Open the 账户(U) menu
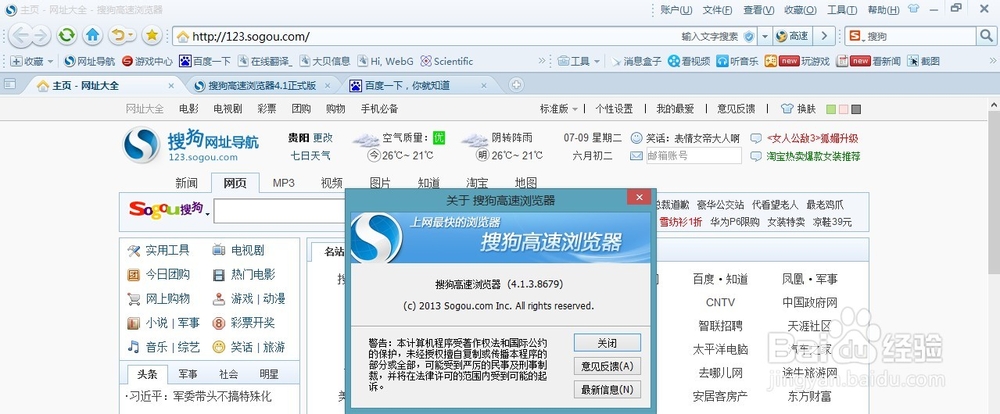1000x414 pixels. pyautogui.click(x=676, y=10)
